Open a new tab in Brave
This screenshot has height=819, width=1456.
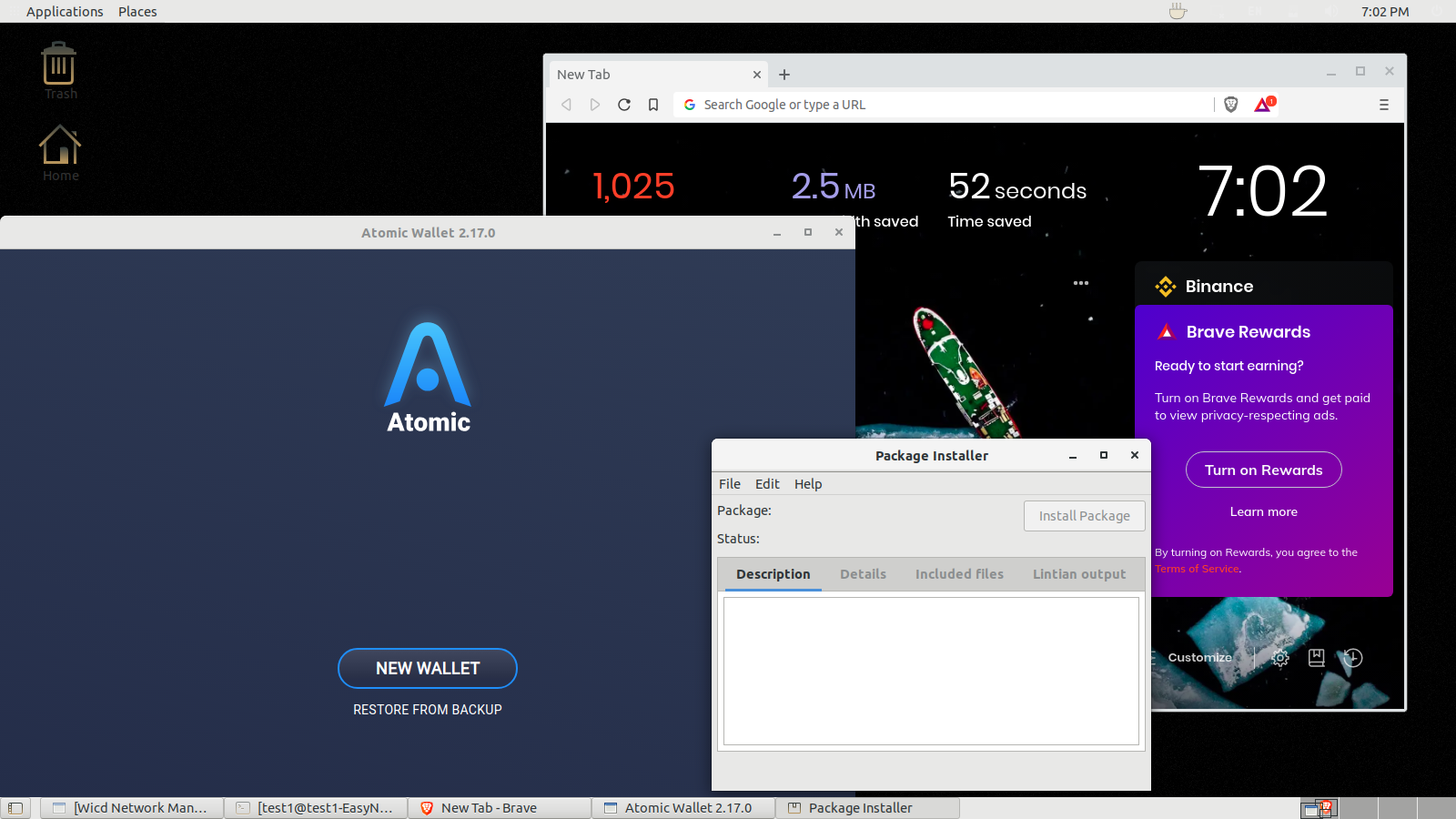[x=784, y=75]
